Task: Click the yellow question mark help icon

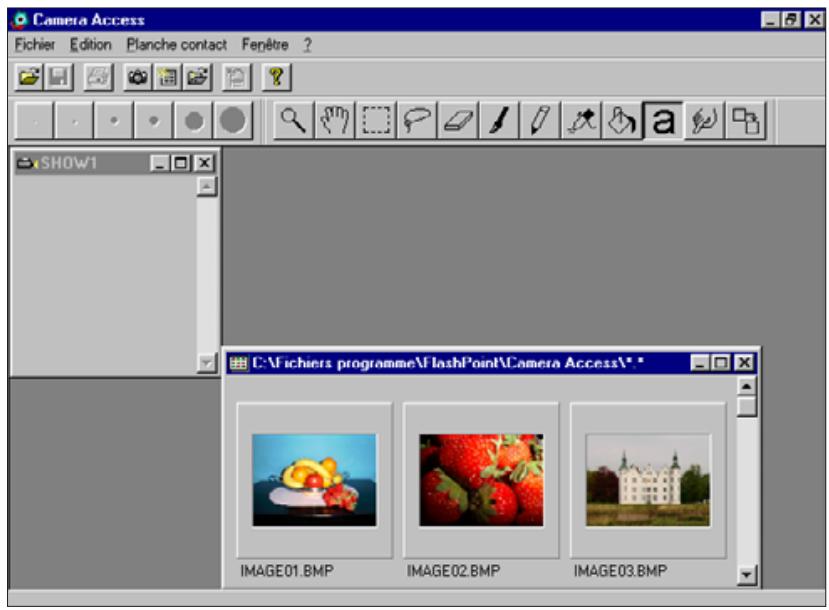Action: coord(276,77)
